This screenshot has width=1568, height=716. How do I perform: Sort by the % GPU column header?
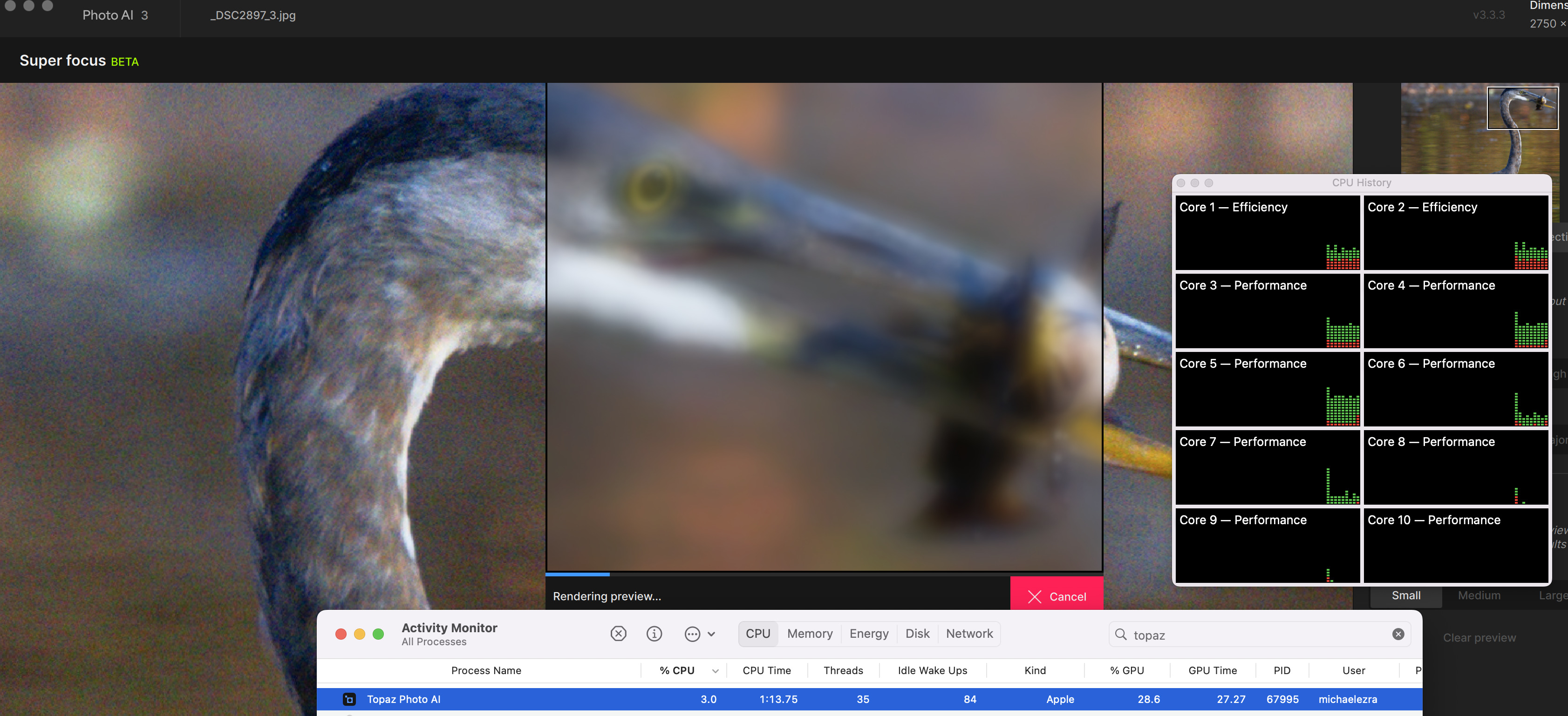pyautogui.click(x=1126, y=670)
